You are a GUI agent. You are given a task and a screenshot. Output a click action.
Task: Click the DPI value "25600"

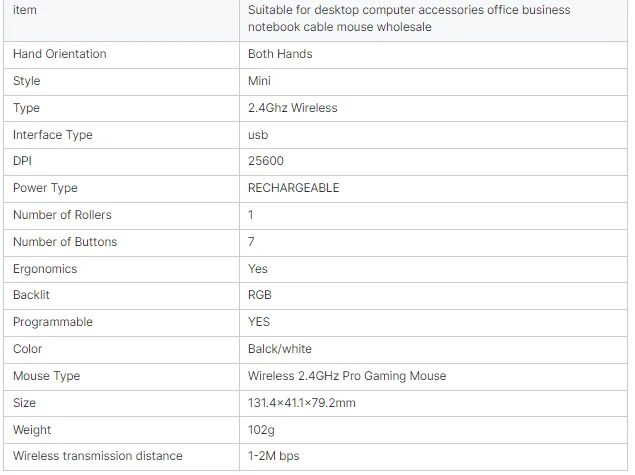[x=264, y=161]
